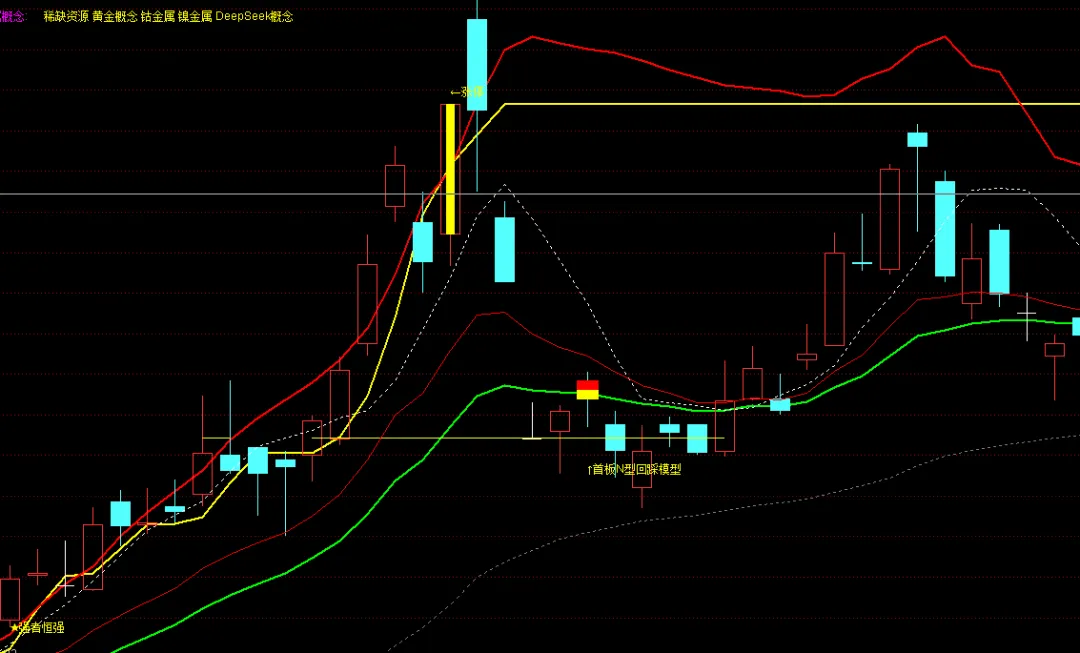
Task: Select the tall yellow limit-up candlestick
Action: pyautogui.click(x=450, y=169)
